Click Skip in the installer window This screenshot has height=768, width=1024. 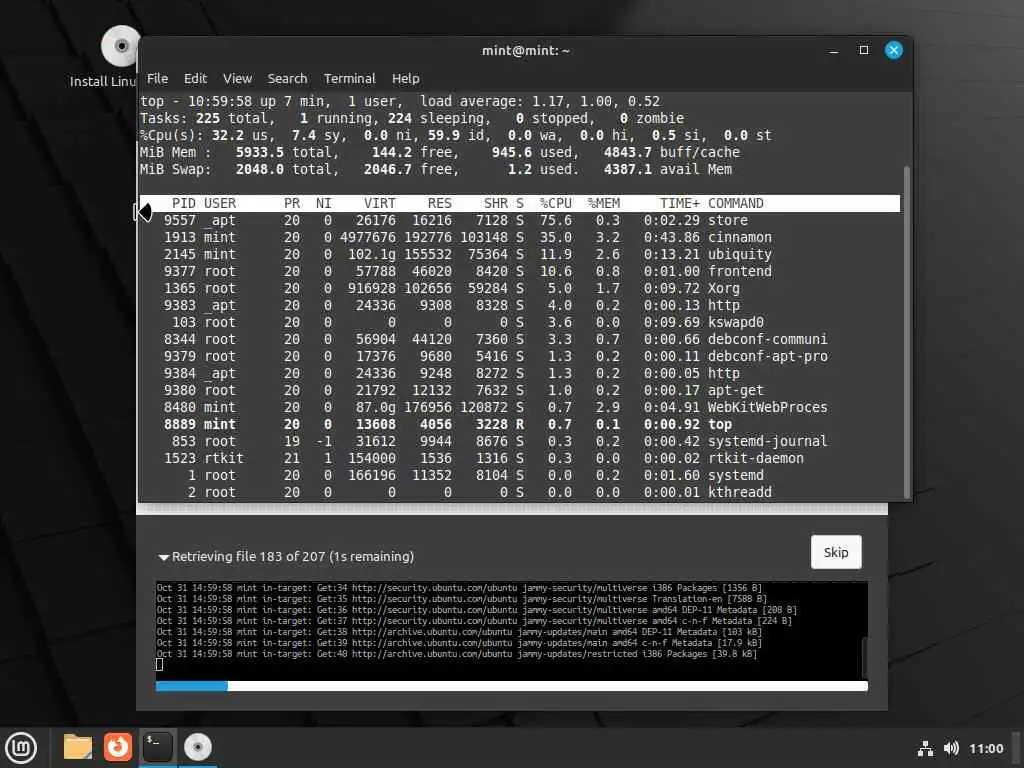(836, 552)
